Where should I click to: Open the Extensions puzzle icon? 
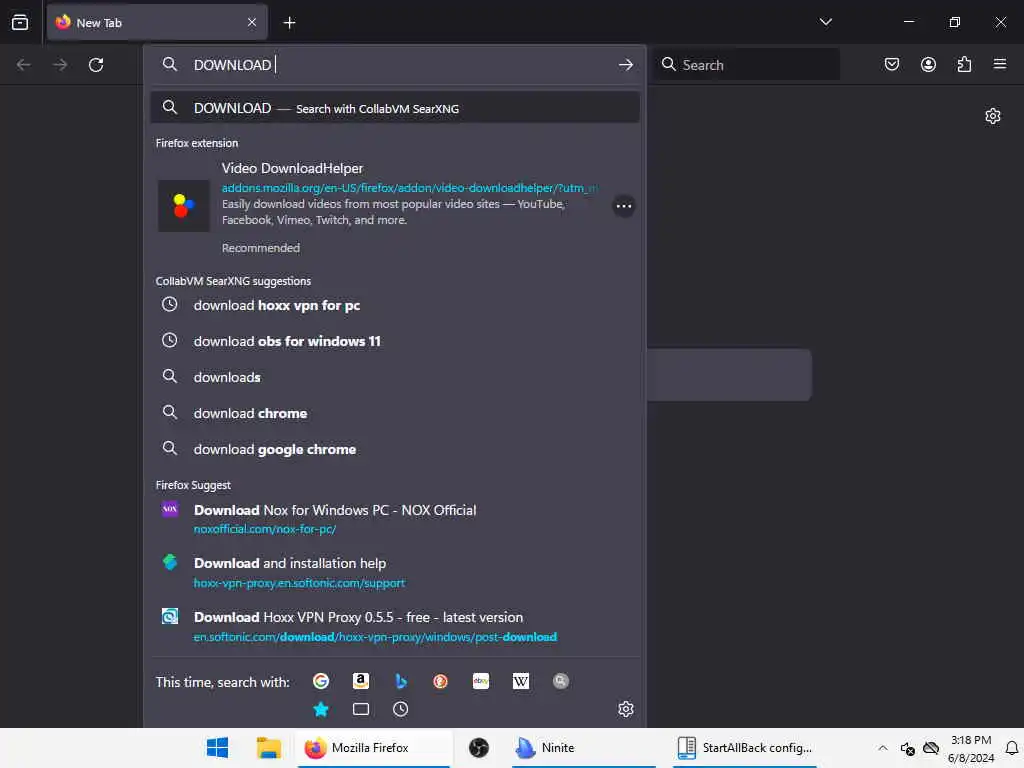pyautogui.click(x=964, y=64)
